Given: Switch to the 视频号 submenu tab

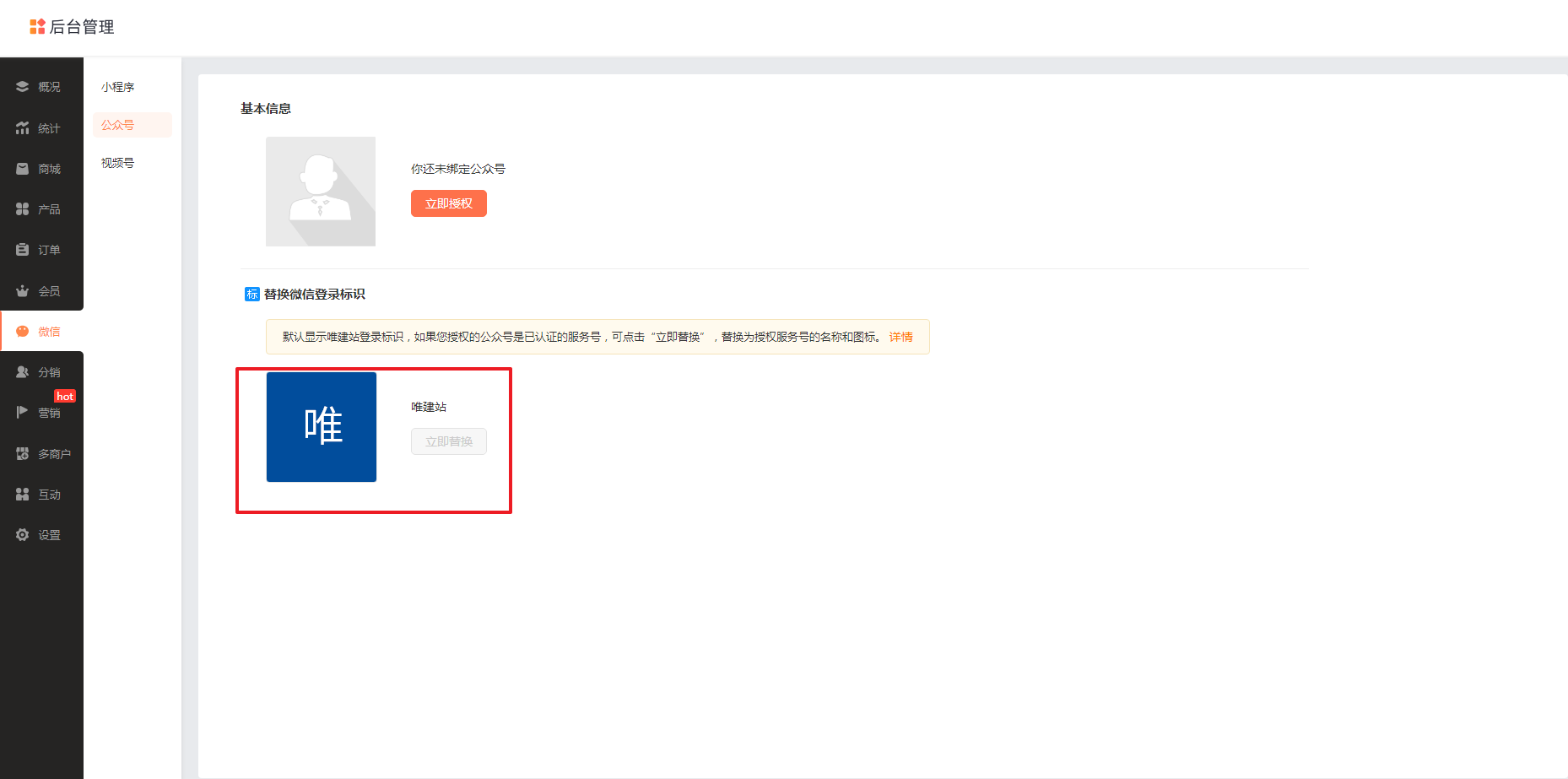Looking at the screenshot, I should pos(117,163).
